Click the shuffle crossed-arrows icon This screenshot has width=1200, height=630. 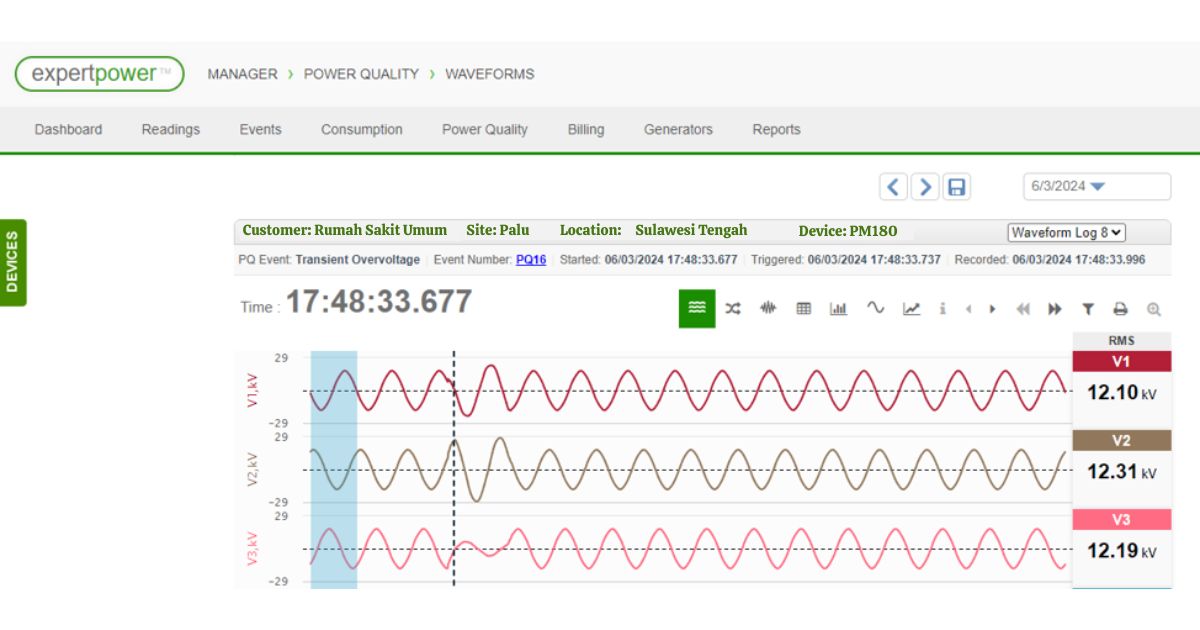733,309
